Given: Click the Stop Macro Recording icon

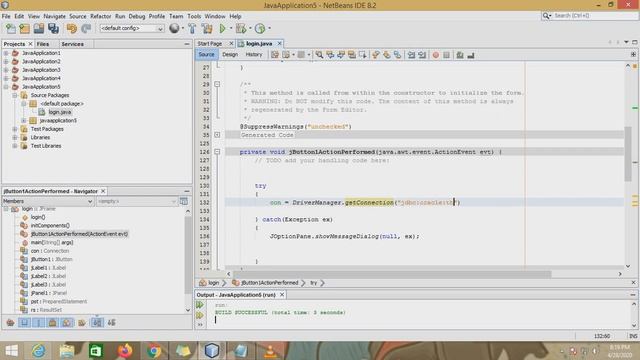Looking at the screenshot, I should [447, 55].
